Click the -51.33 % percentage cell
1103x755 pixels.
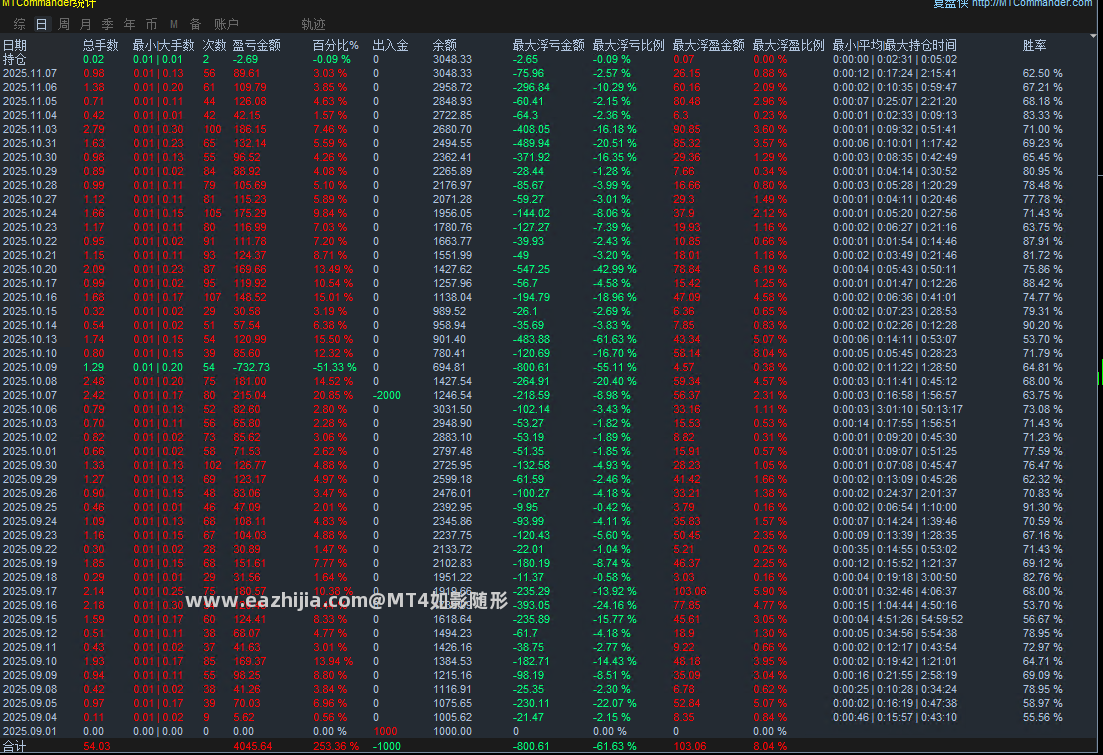point(335,367)
